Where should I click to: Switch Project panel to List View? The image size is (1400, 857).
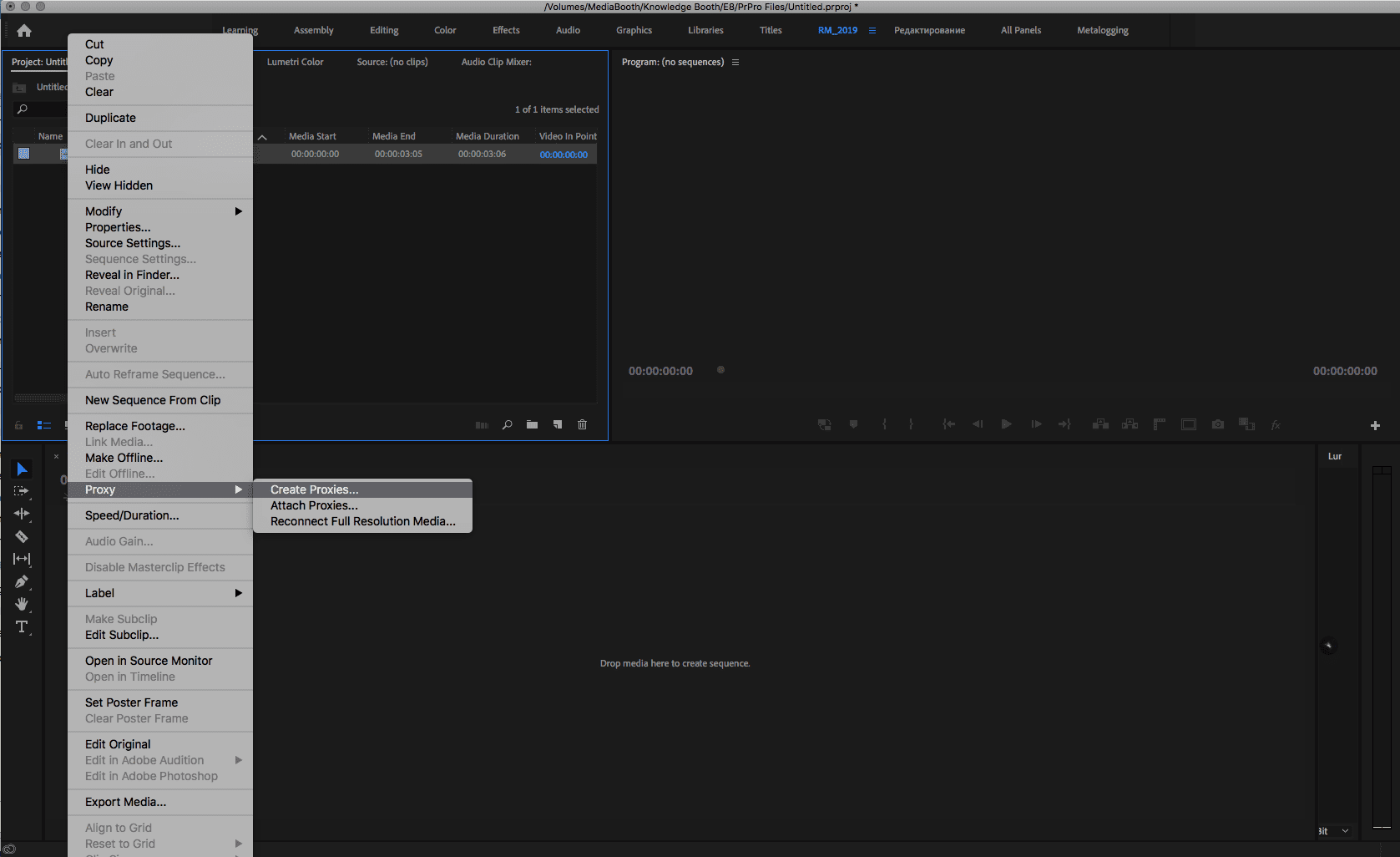43,424
